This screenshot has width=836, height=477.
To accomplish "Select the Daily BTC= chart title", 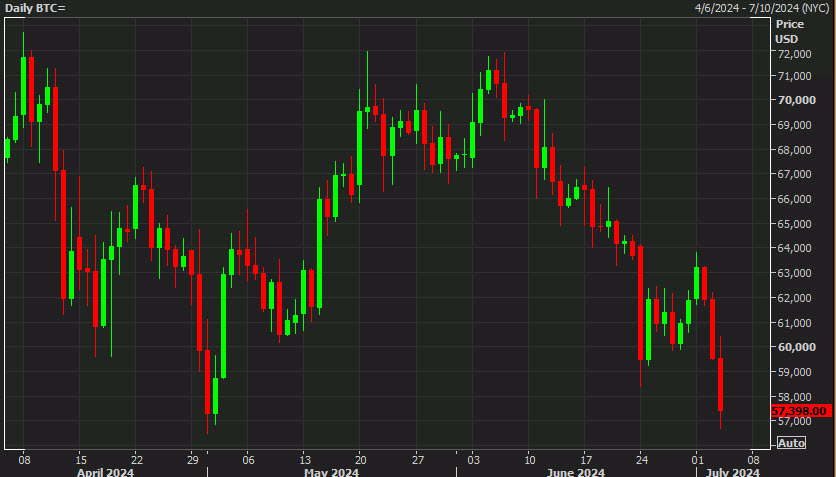I will point(35,8).
